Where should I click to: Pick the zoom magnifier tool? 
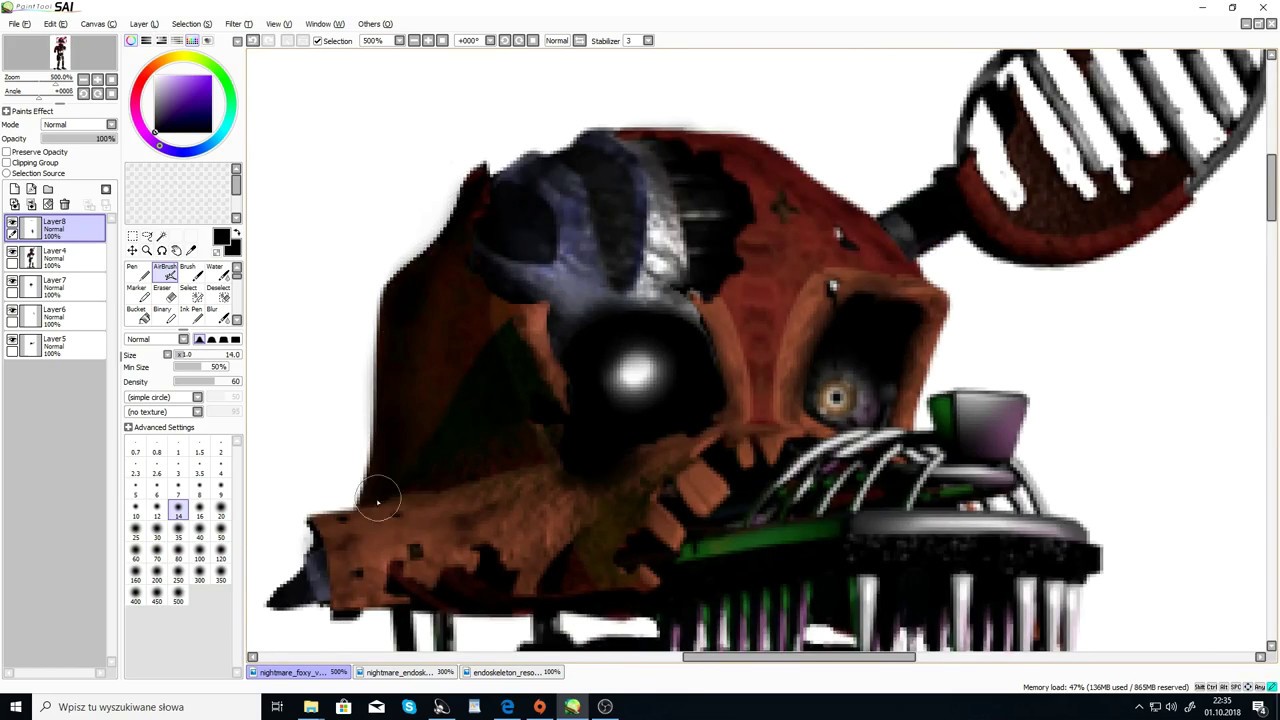click(x=147, y=251)
